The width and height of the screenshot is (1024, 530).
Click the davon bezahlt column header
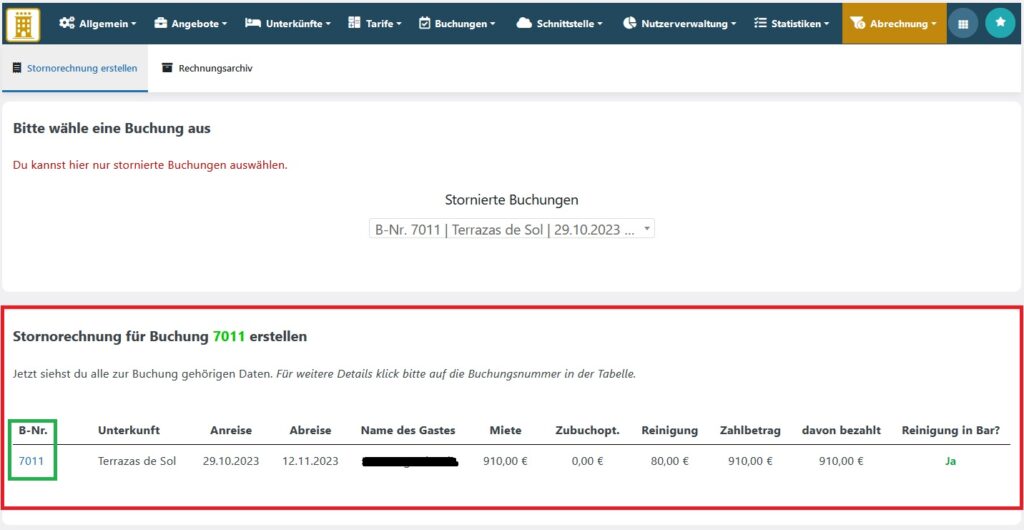click(x=841, y=430)
